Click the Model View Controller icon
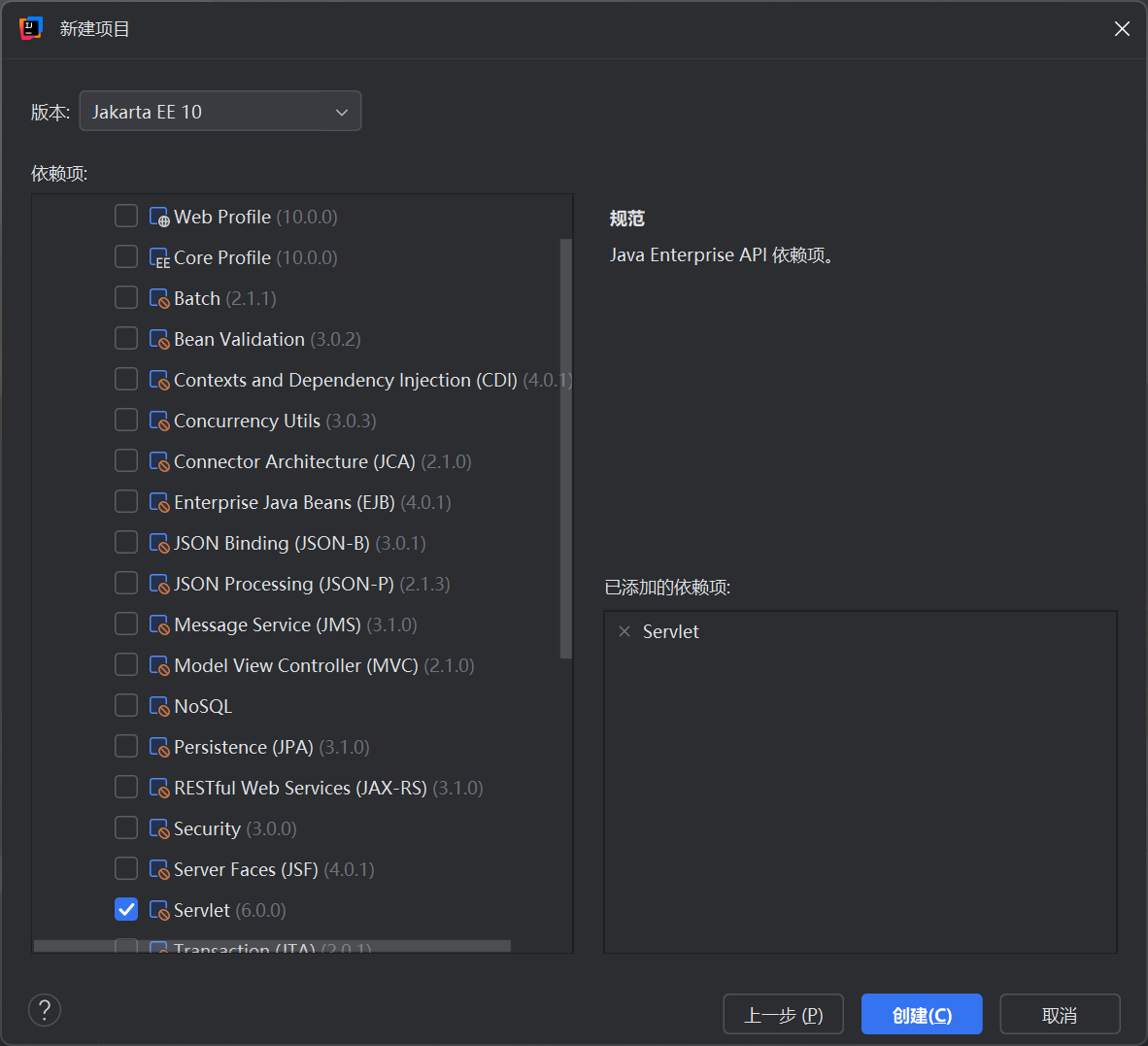 coord(159,666)
